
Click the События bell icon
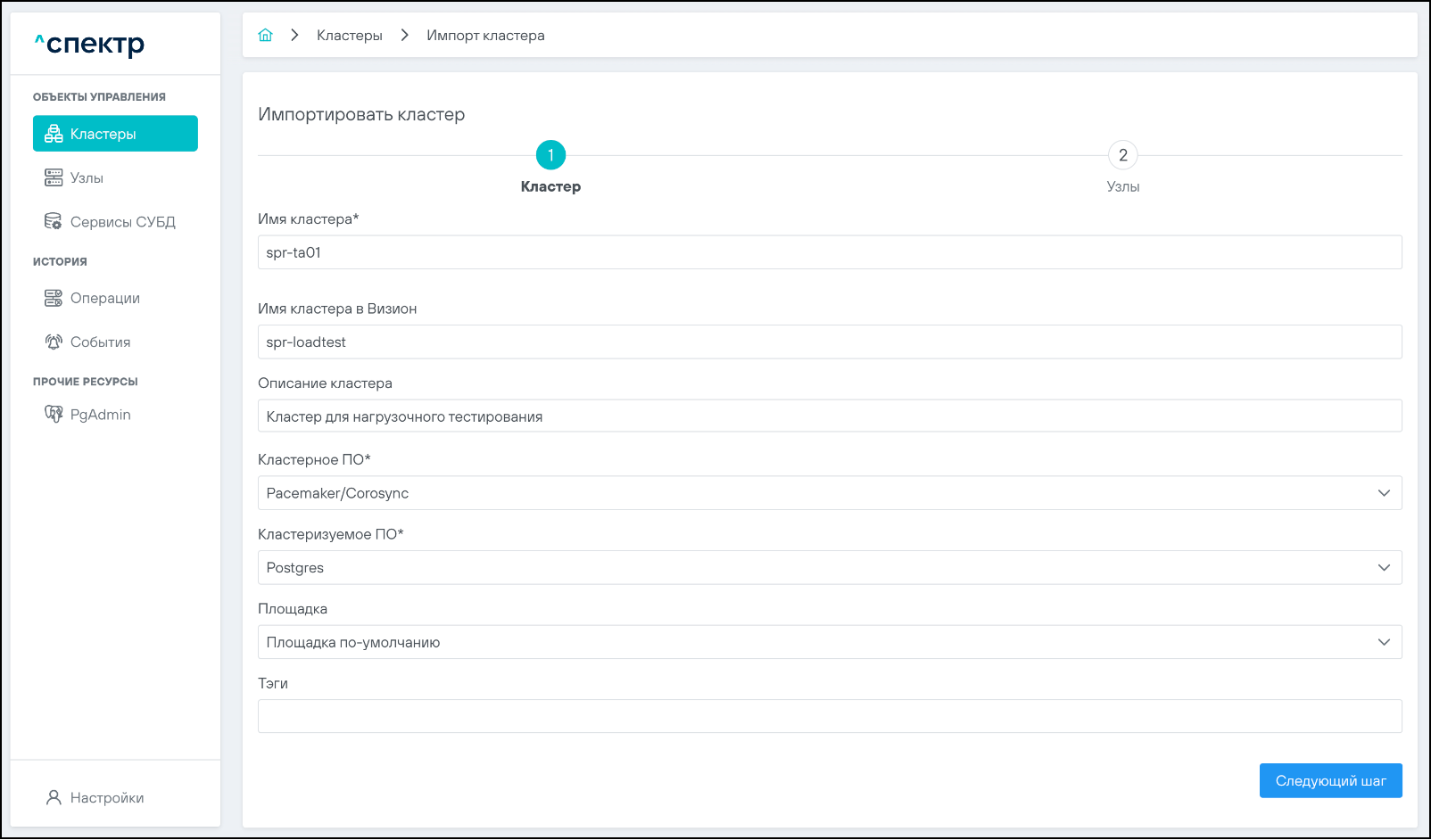point(54,342)
